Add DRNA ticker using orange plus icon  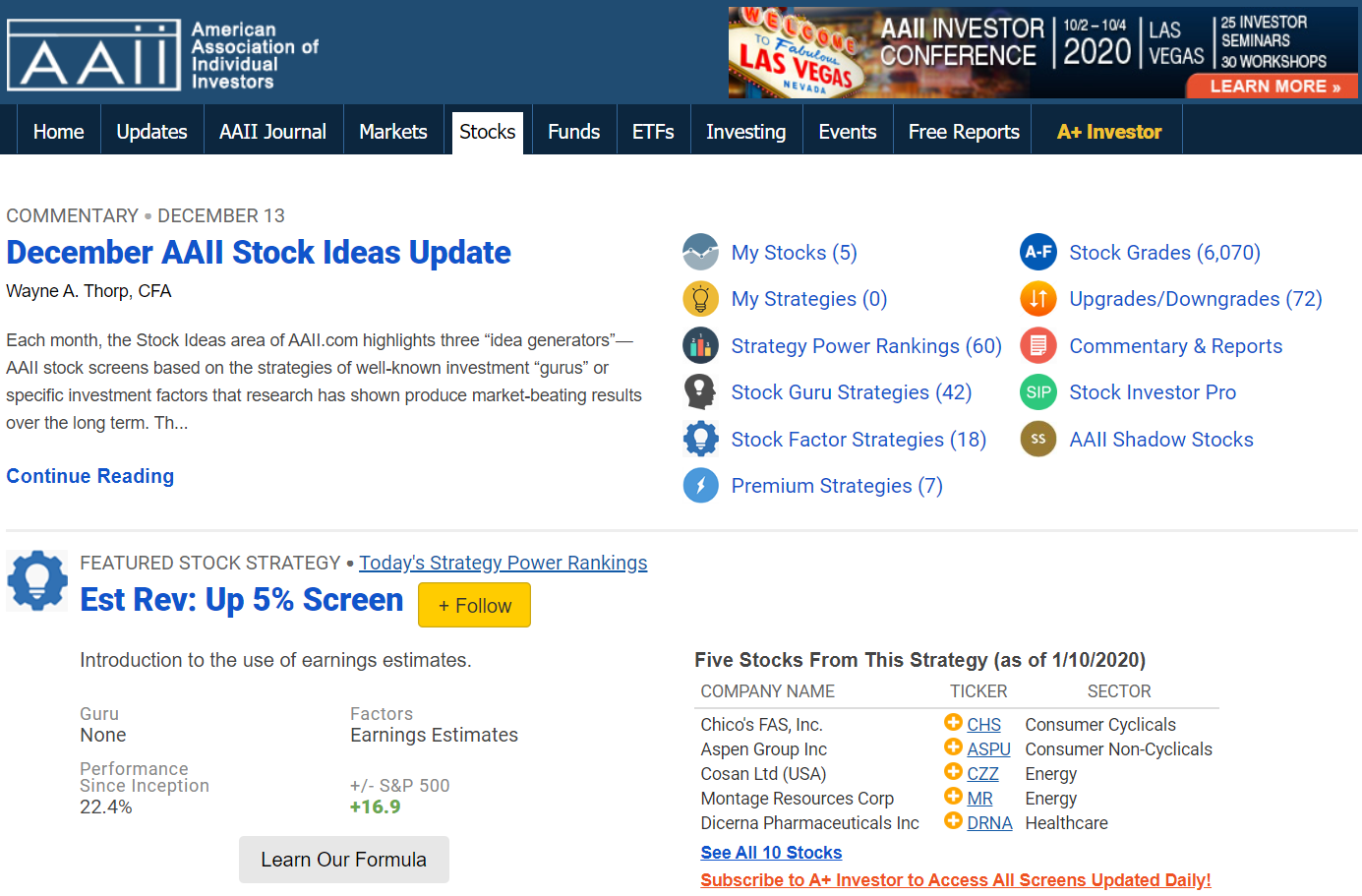coord(953,821)
